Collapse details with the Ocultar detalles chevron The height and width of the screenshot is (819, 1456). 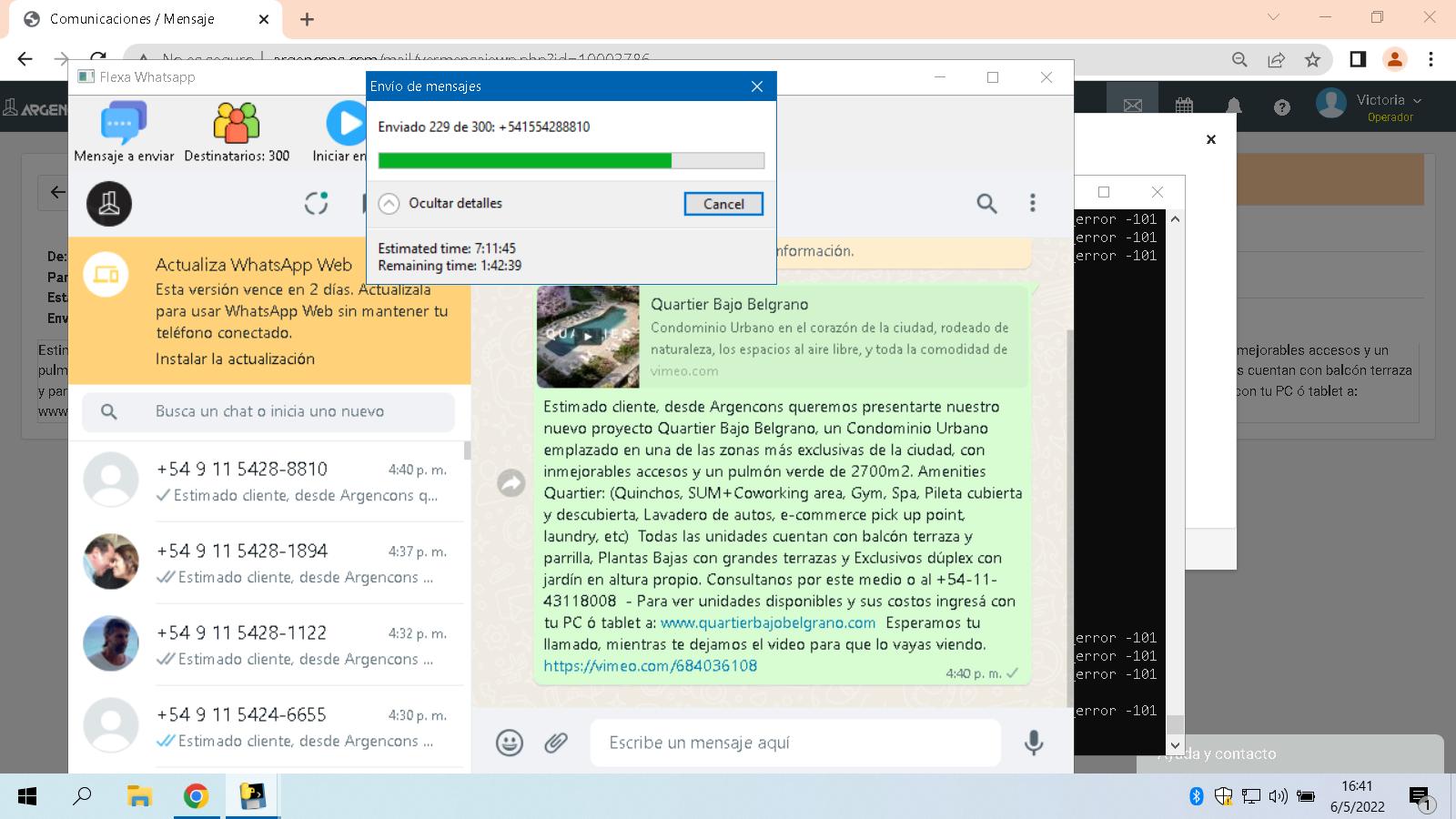click(389, 204)
